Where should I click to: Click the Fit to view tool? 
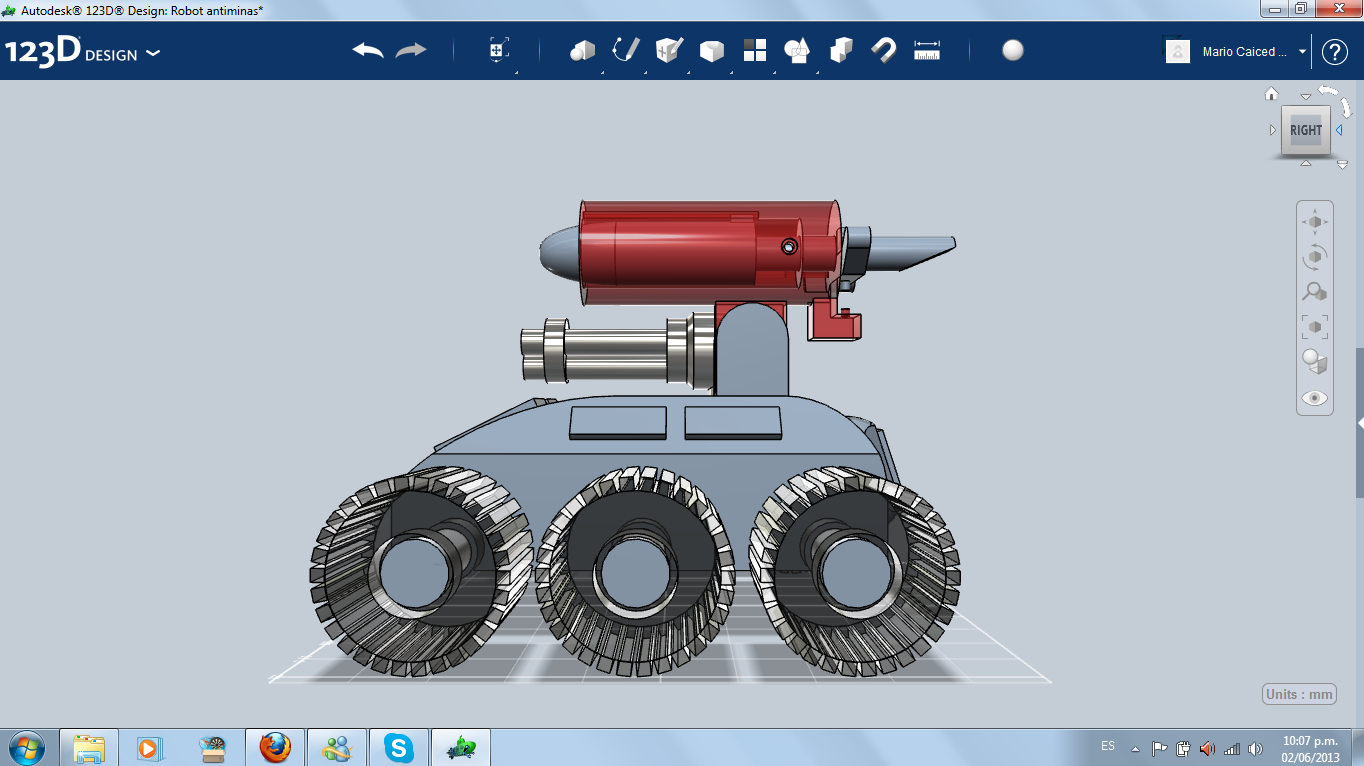(x=1315, y=326)
